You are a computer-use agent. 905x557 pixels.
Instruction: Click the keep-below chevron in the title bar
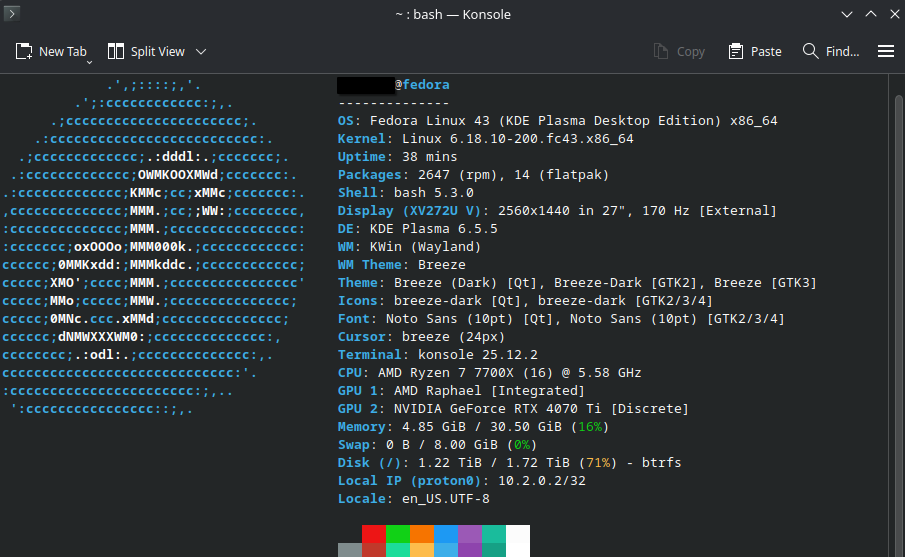[x=847, y=14]
